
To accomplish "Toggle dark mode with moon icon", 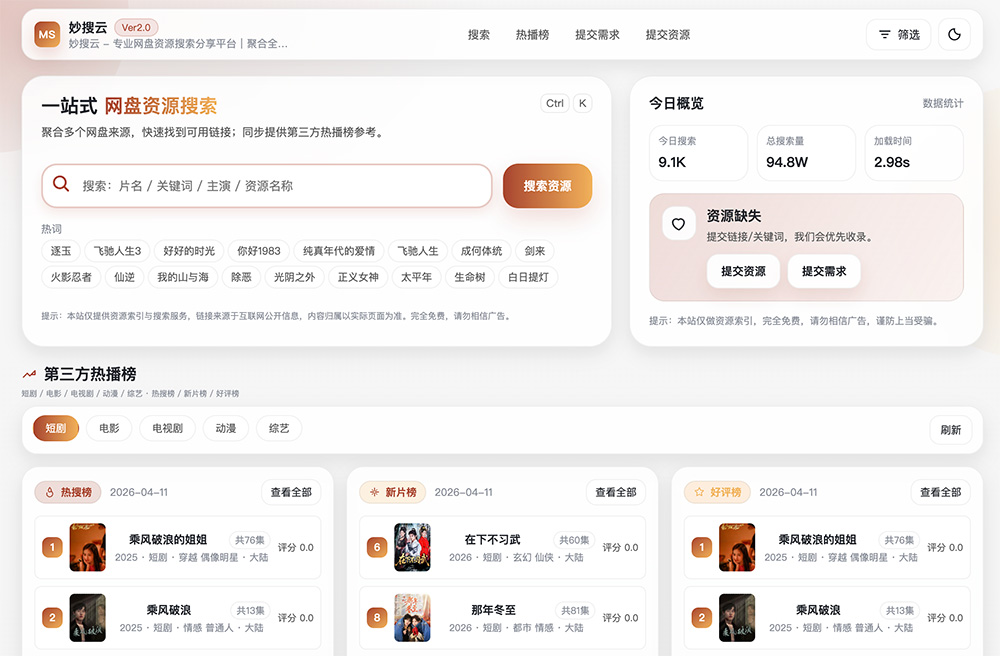I will (x=954, y=35).
